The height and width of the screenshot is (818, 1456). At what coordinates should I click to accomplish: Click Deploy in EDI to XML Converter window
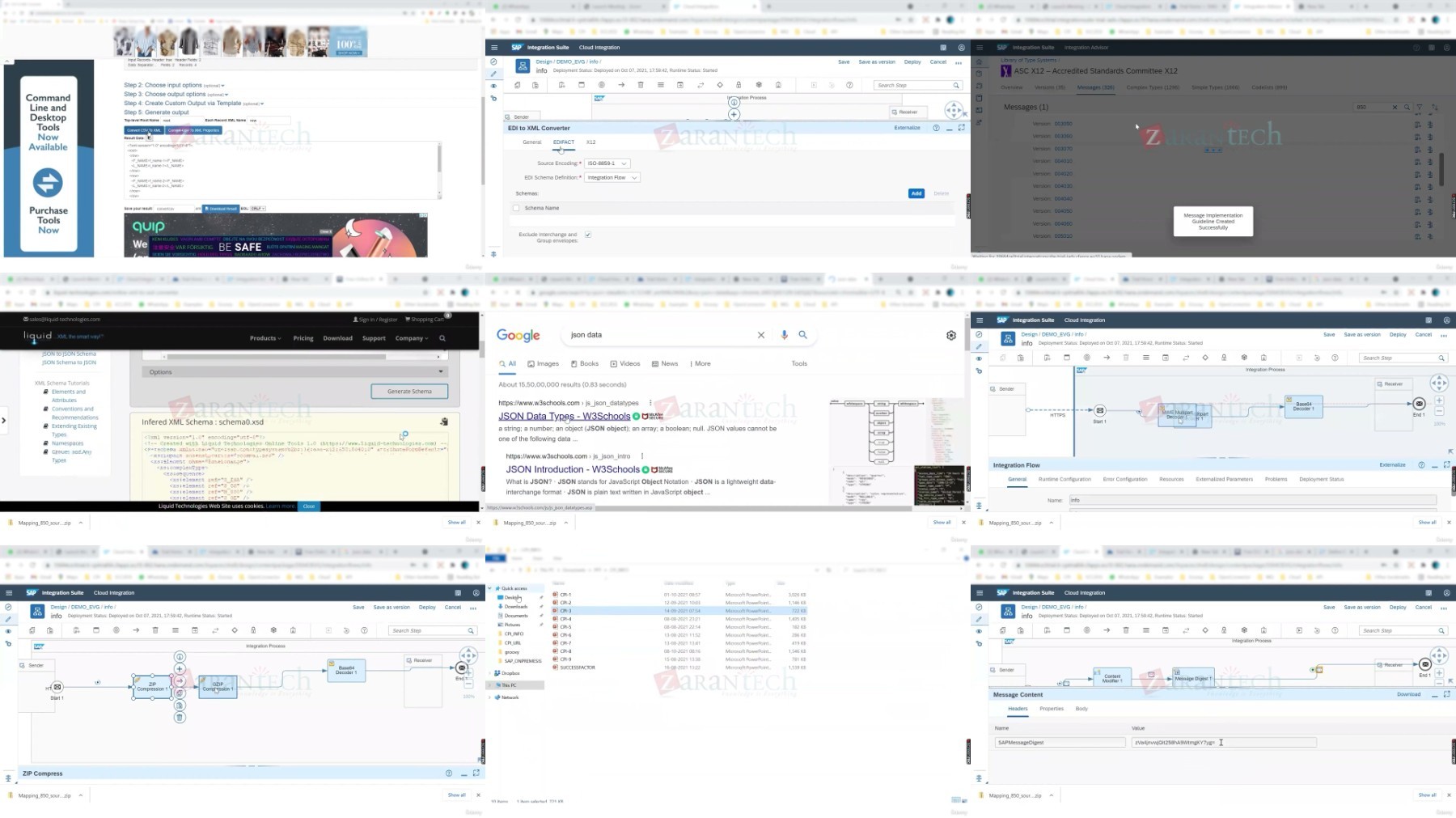coord(912,62)
